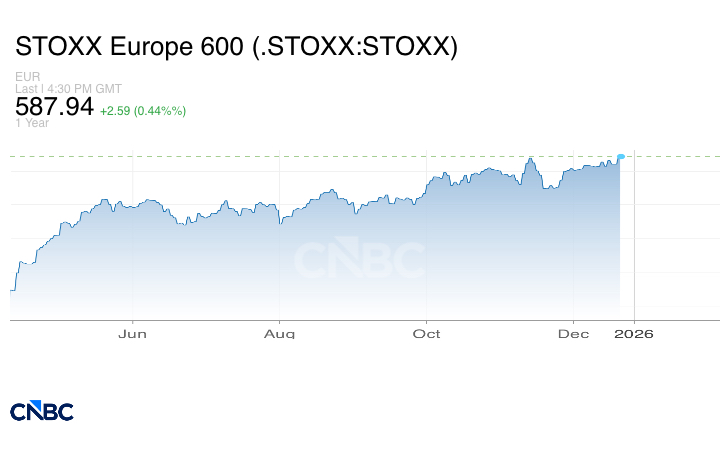Select the 1 Year range label
720x450 pixels.
coord(32,123)
